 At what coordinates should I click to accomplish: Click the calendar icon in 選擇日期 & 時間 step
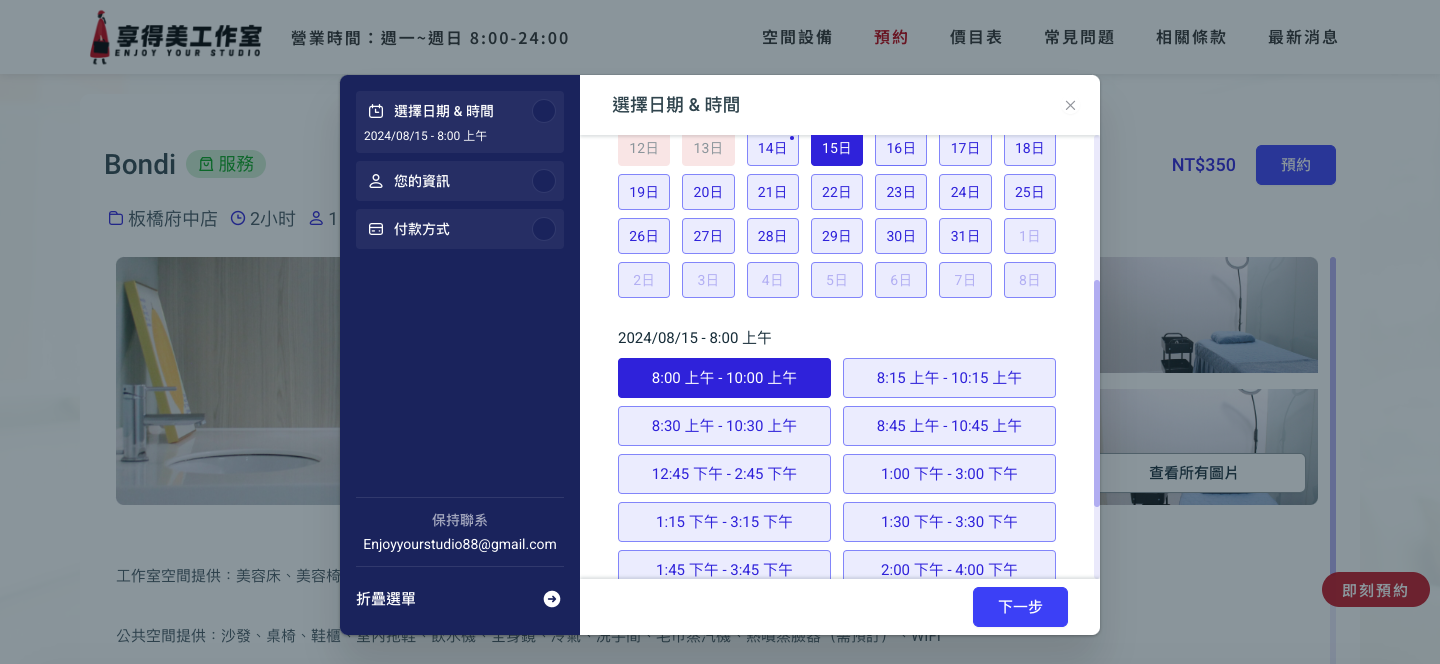(376, 111)
